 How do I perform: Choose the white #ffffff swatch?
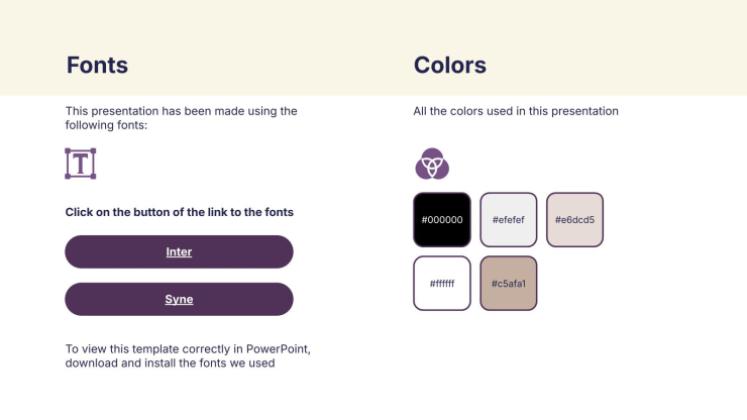(x=442, y=283)
